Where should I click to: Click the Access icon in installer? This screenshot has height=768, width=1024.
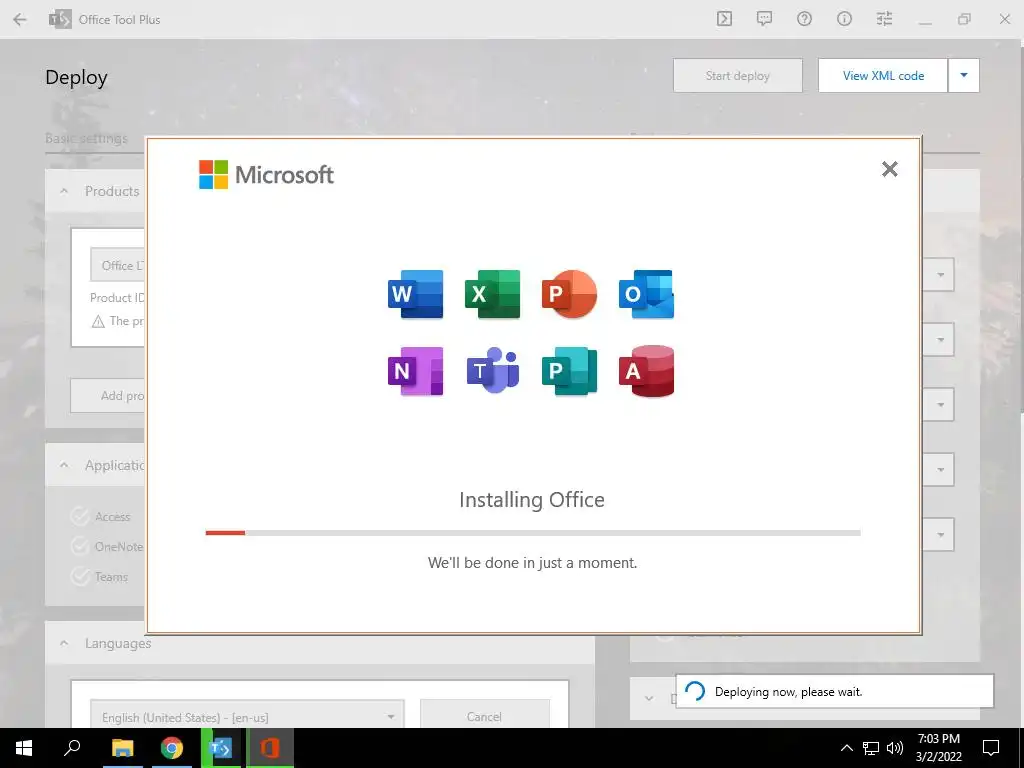[x=647, y=371]
